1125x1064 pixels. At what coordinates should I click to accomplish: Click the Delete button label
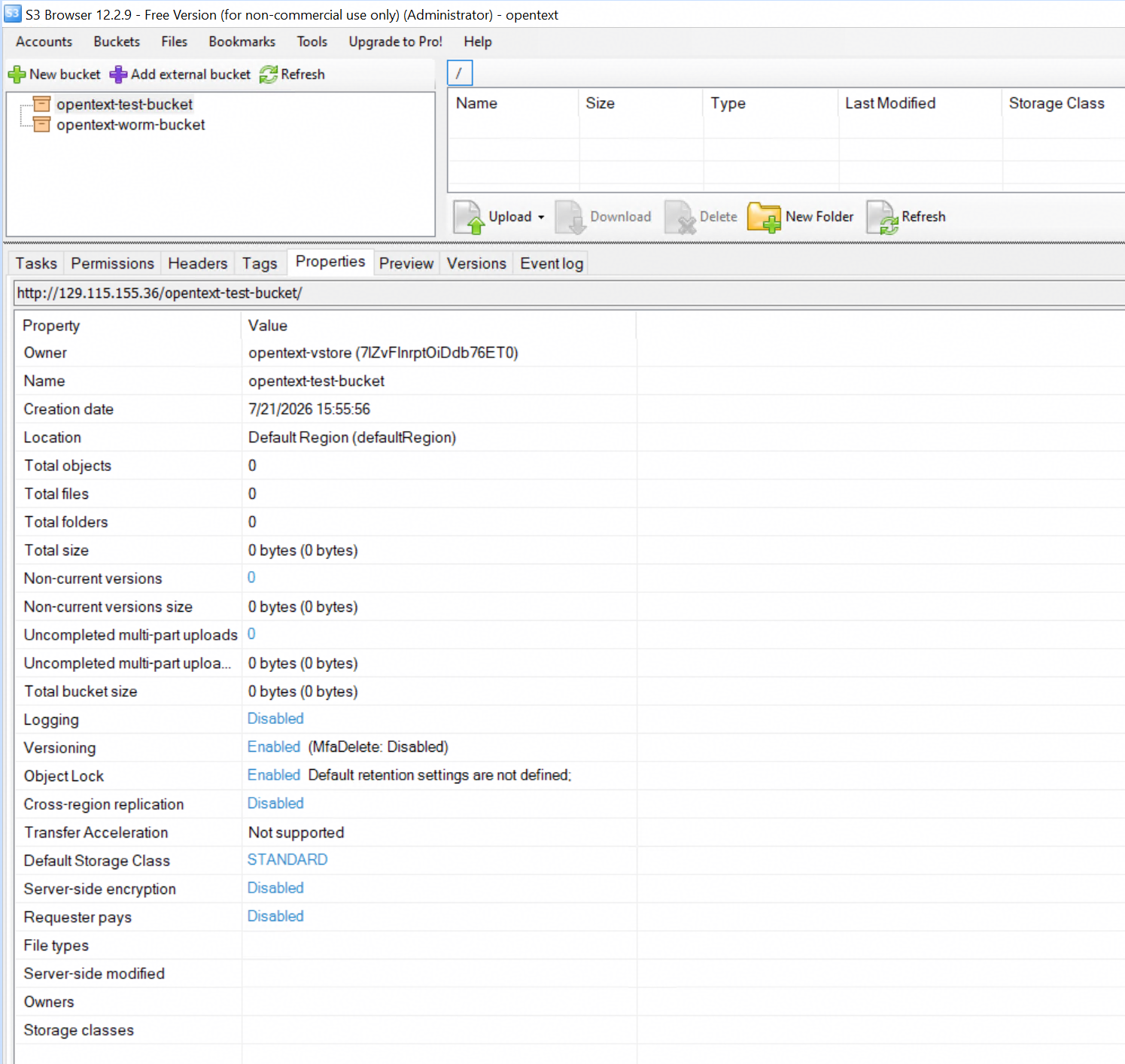719,217
